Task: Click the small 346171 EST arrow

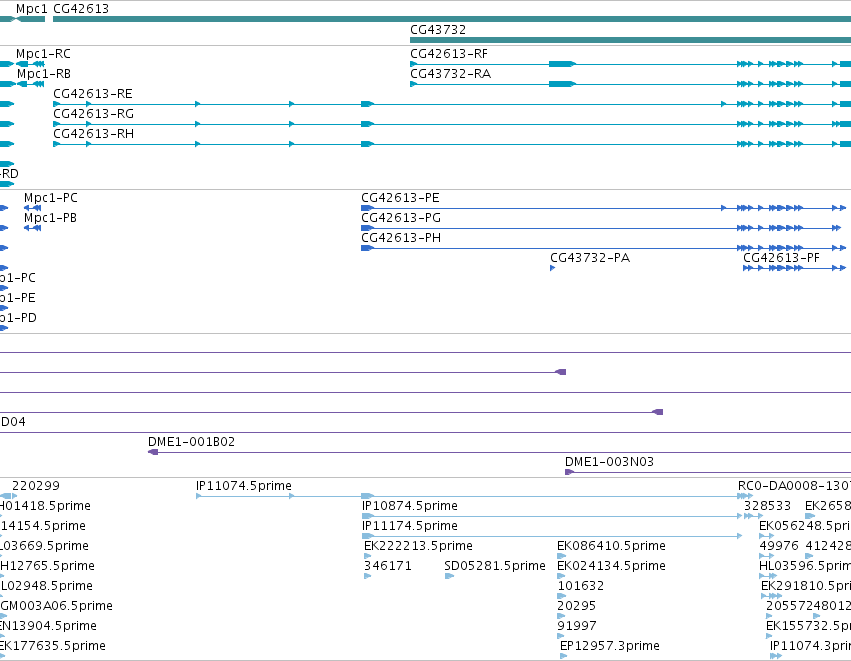Action: pyautogui.click(x=368, y=576)
